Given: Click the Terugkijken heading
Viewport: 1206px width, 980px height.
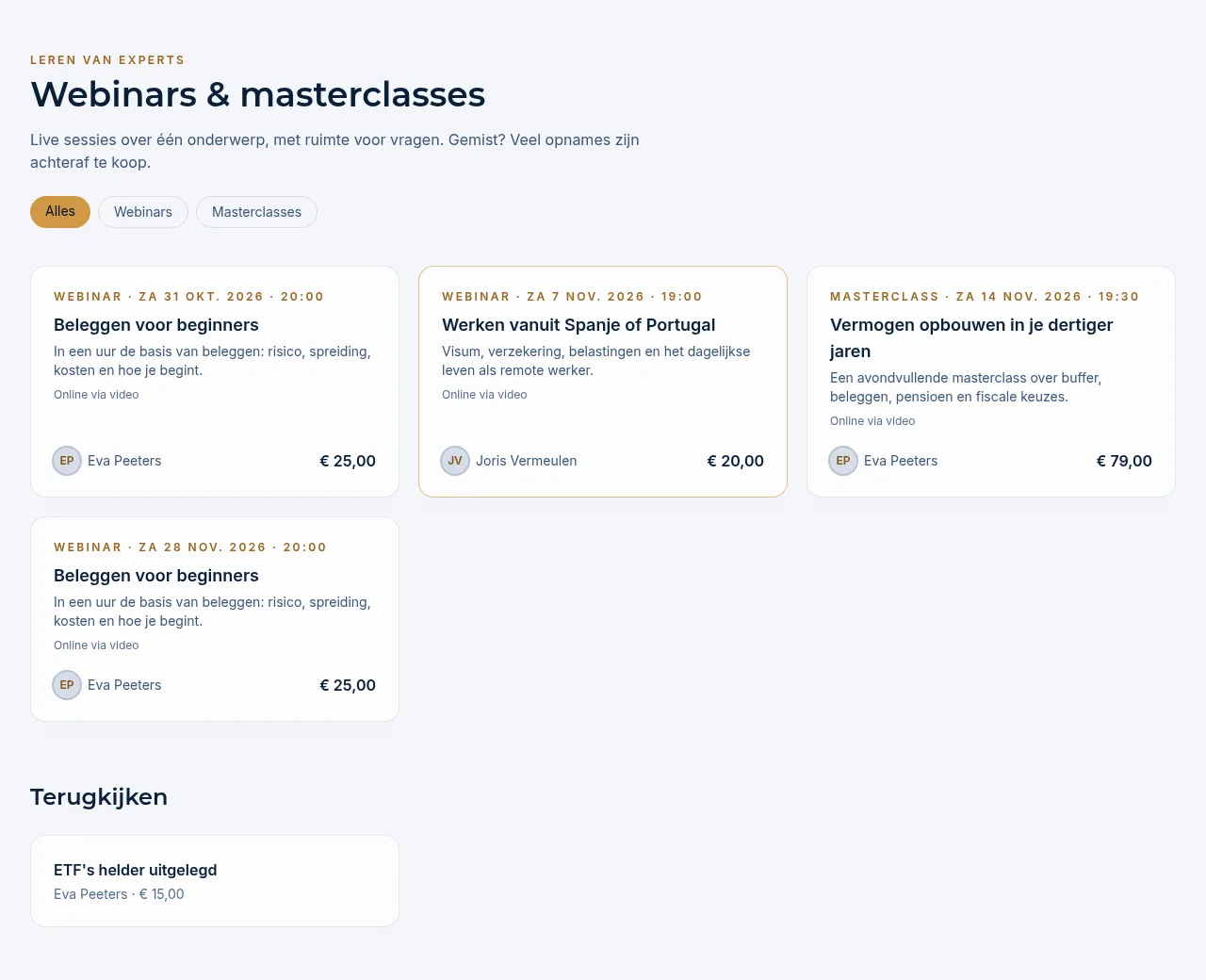Looking at the screenshot, I should [x=99, y=797].
